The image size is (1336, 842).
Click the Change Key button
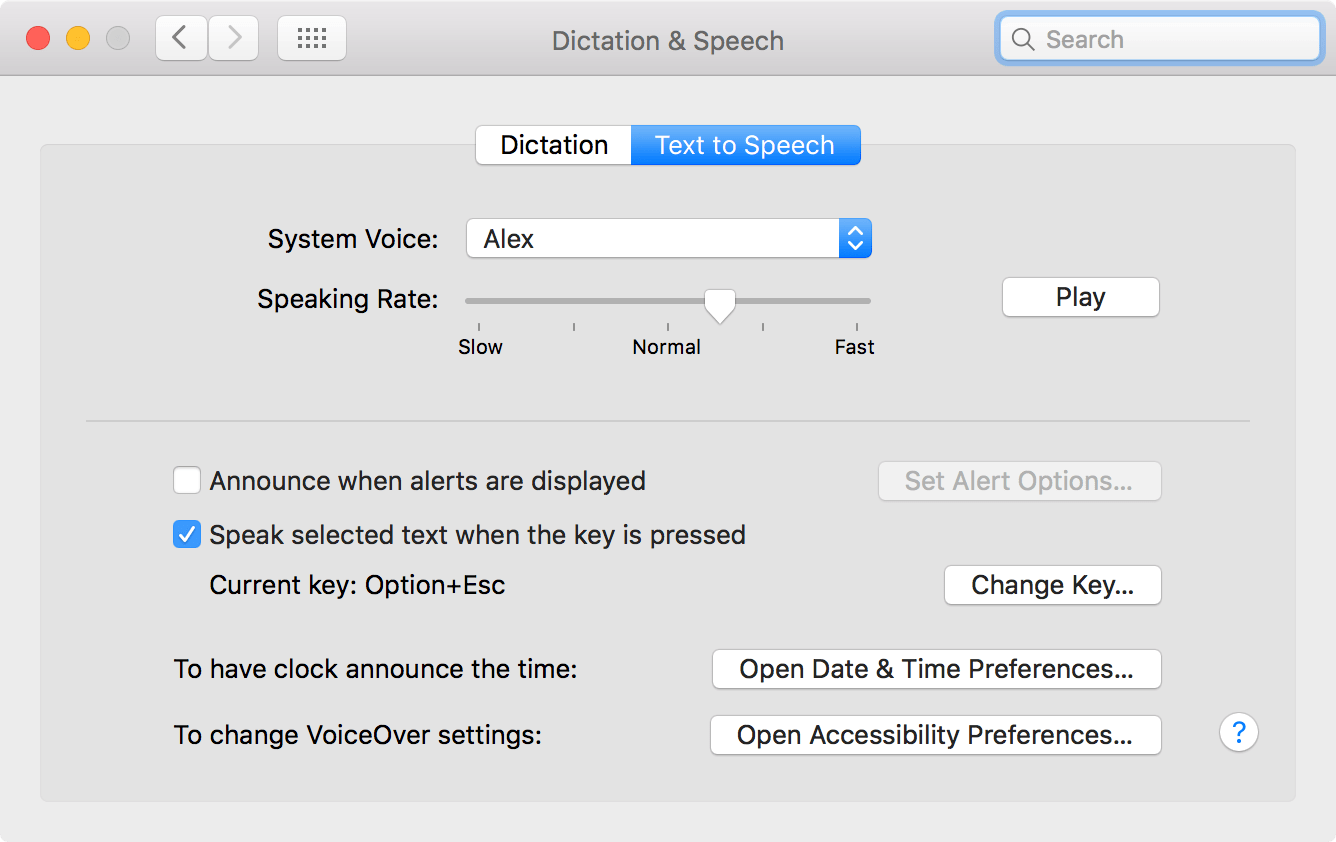1052,585
